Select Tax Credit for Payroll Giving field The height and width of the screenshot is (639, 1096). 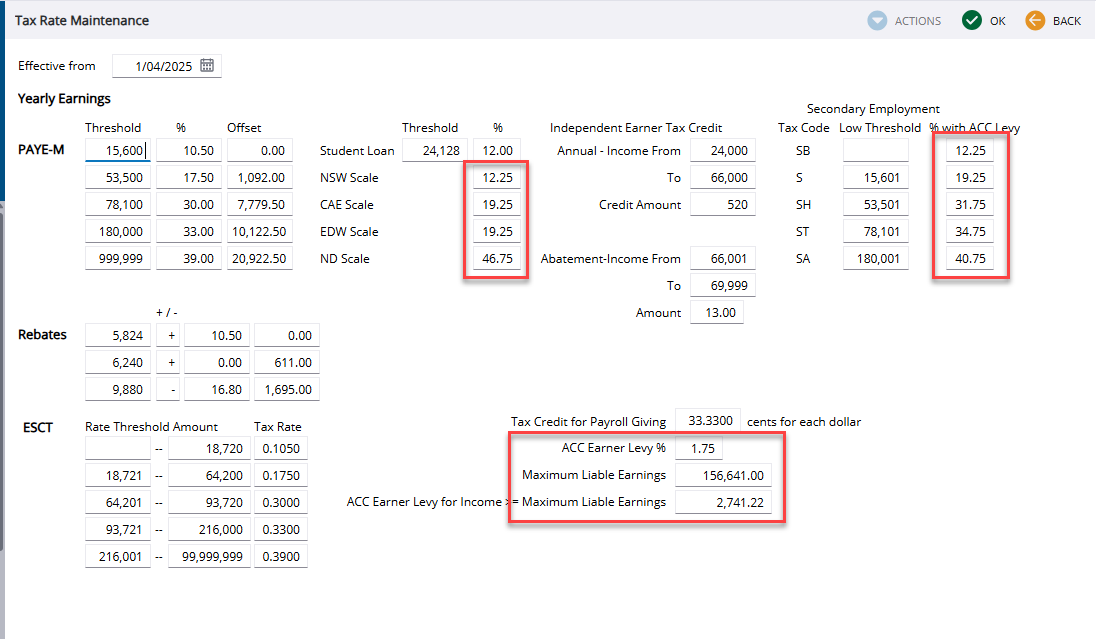click(x=708, y=422)
